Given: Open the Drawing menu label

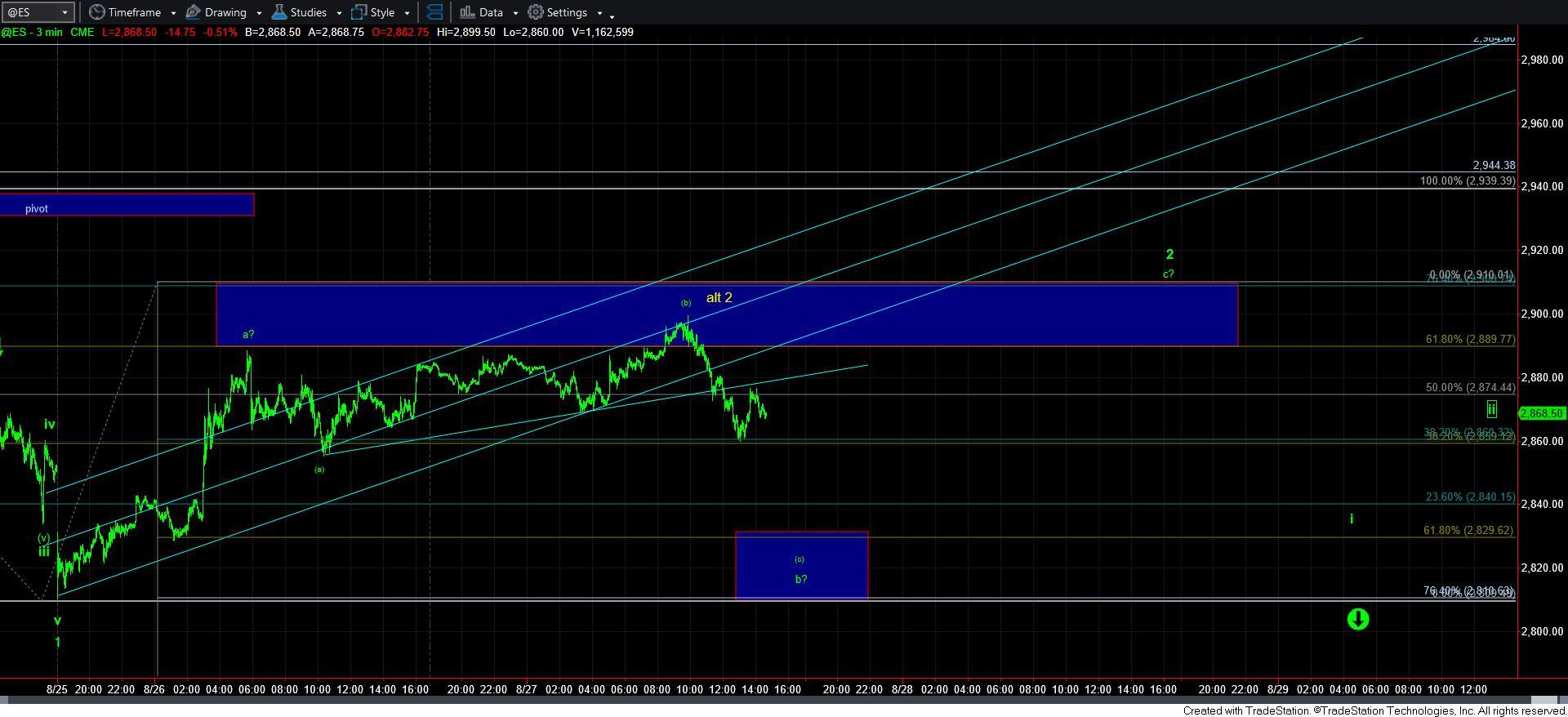Looking at the screenshot, I should (225, 12).
